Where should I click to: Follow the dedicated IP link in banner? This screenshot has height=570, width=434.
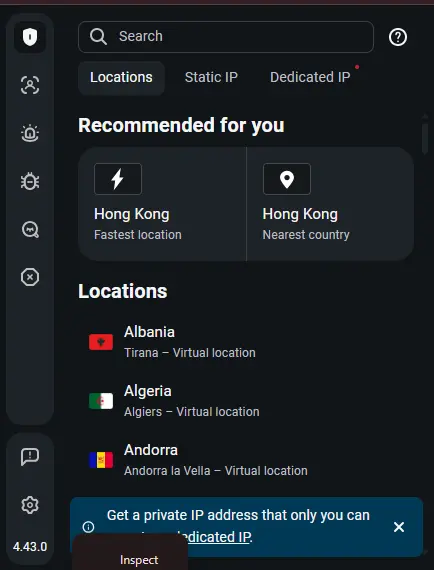click(x=217, y=537)
